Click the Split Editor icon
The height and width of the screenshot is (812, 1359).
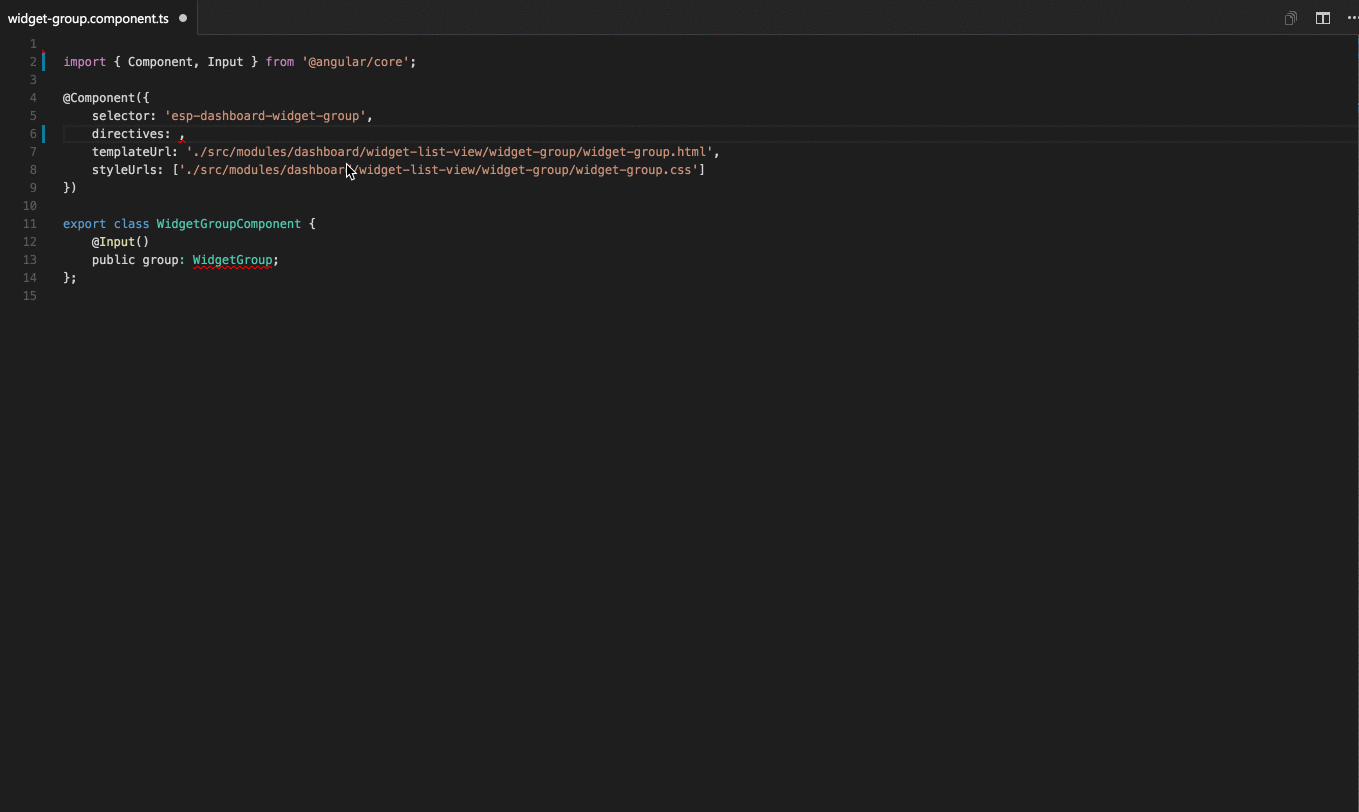coord(1322,17)
